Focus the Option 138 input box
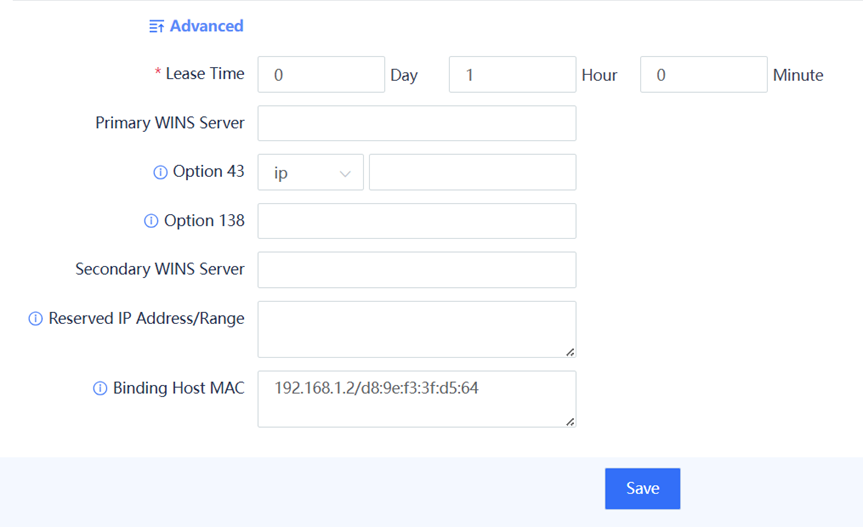Image resolution: width=863 pixels, height=527 pixels. [416, 221]
